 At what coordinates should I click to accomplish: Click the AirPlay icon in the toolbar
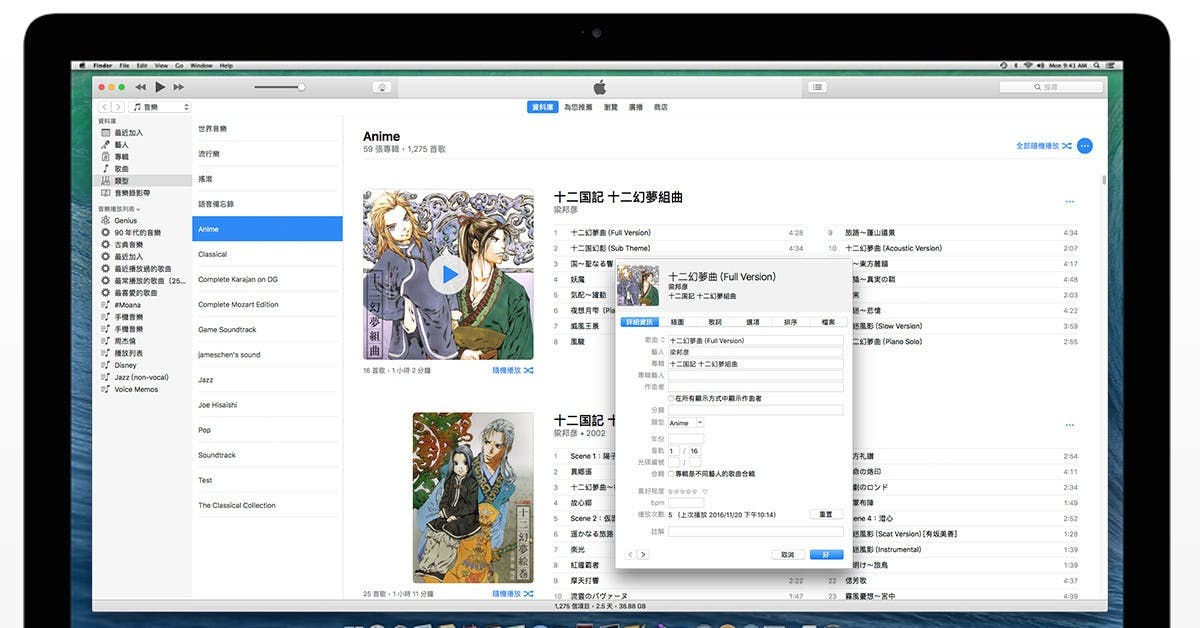pyautogui.click(x=383, y=86)
